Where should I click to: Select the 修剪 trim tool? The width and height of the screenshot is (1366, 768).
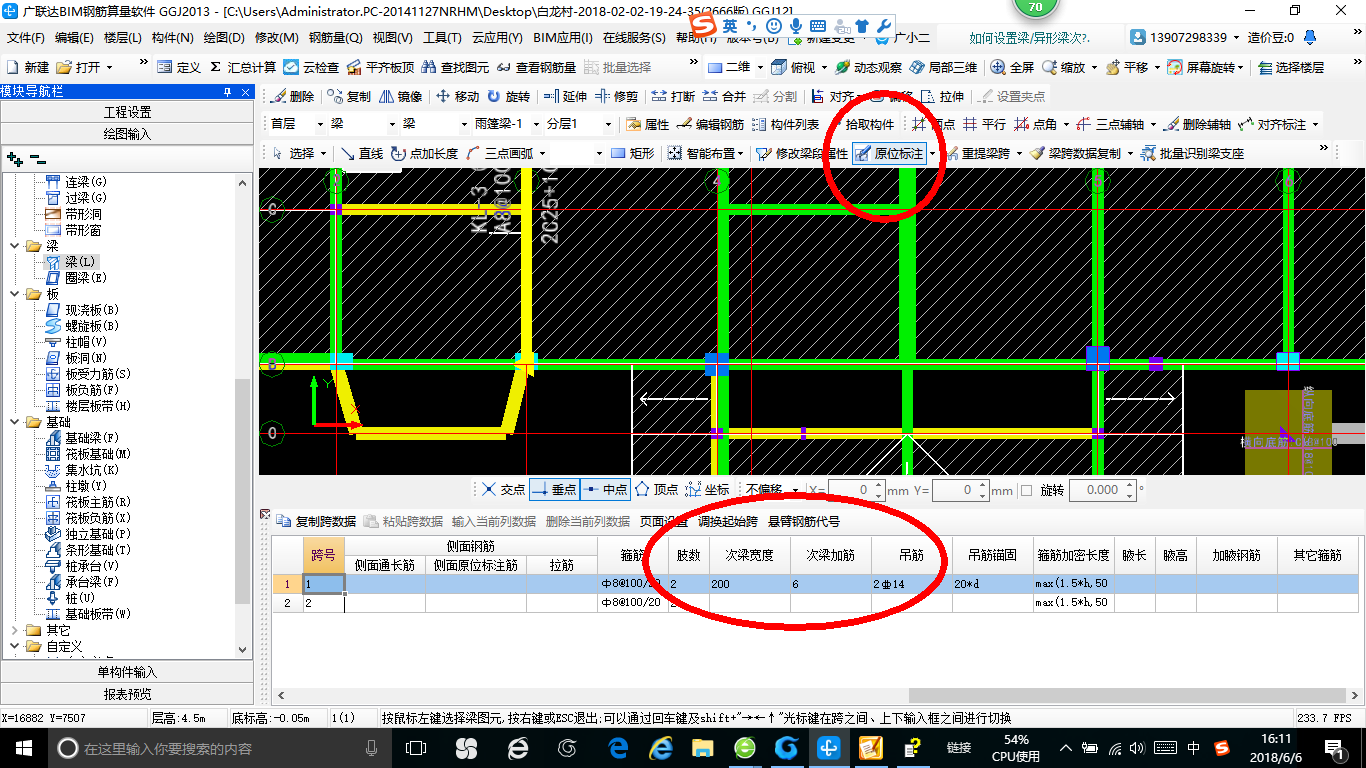click(x=616, y=97)
